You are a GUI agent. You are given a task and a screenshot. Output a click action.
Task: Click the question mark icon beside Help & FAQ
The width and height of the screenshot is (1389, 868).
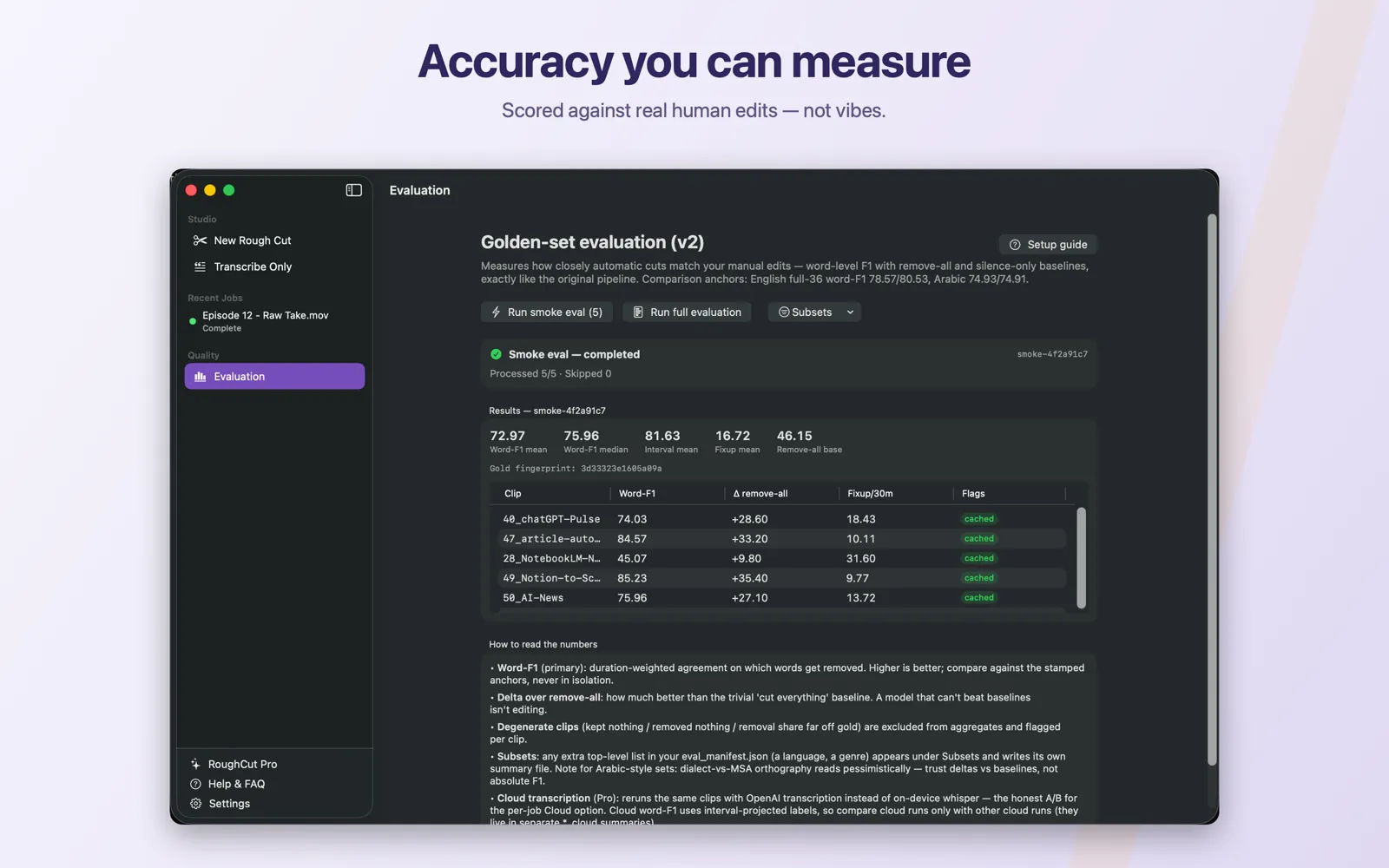click(195, 784)
